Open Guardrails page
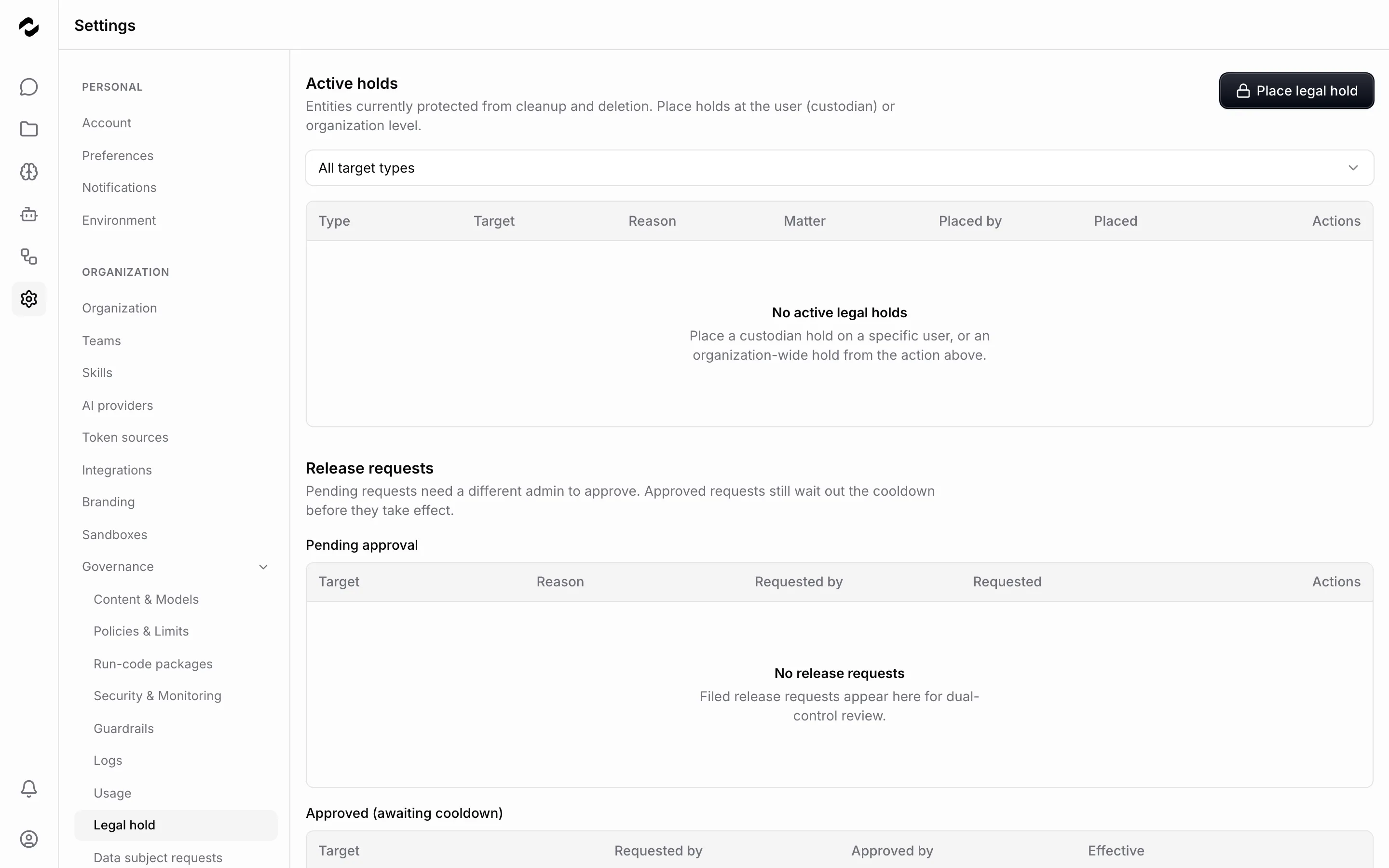The image size is (1389, 868). (x=124, y=729)
